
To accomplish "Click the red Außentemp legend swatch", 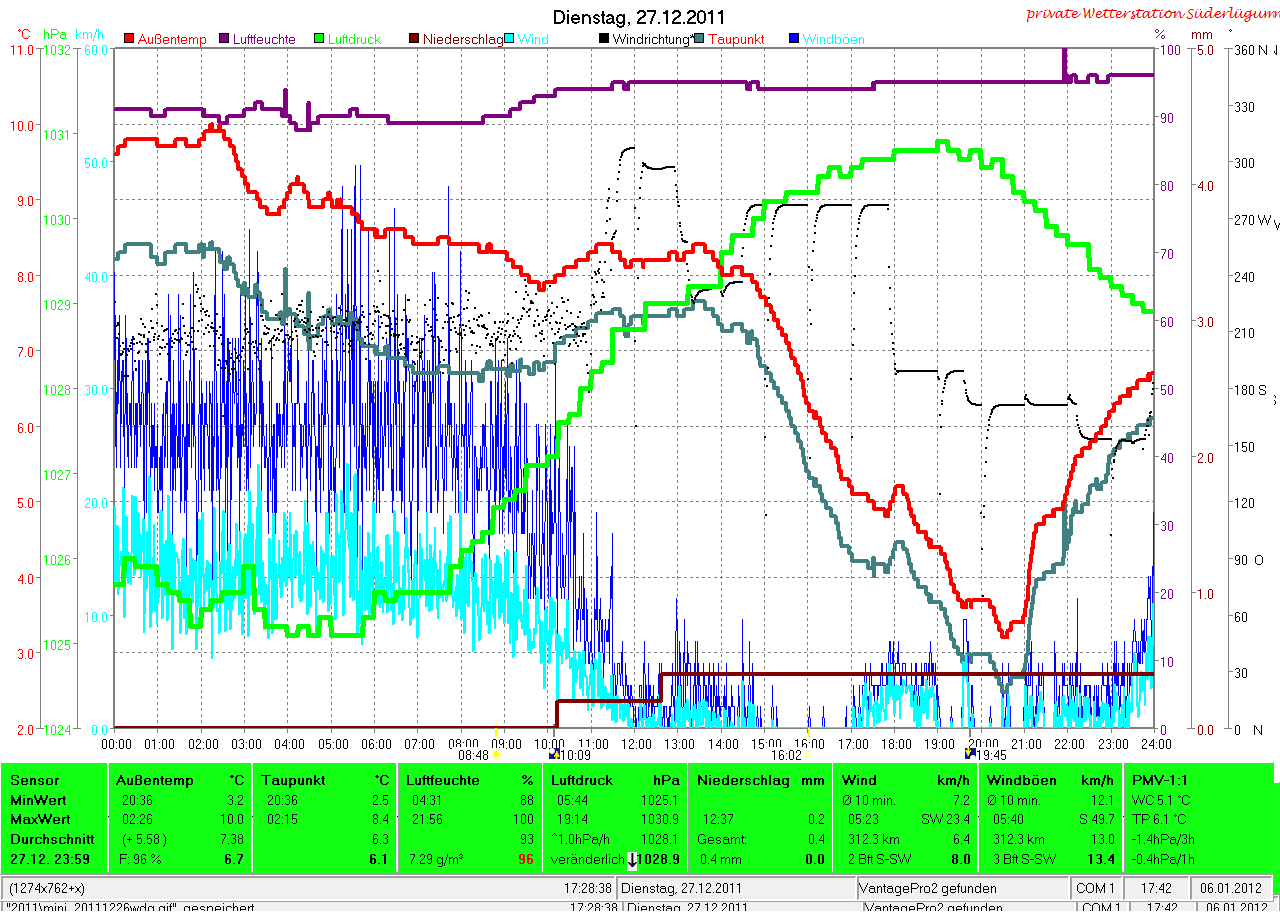I will tap(129, 39).
